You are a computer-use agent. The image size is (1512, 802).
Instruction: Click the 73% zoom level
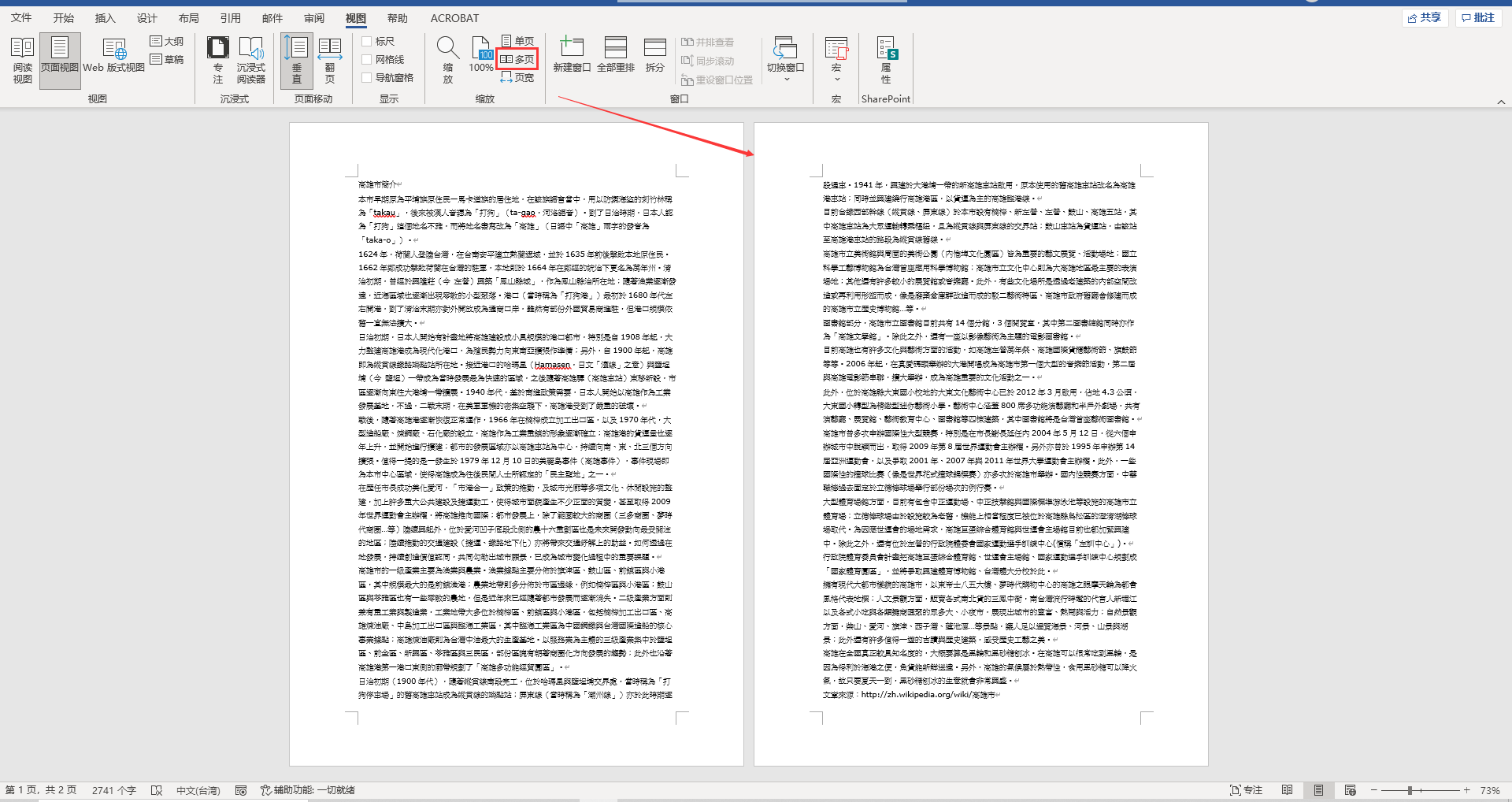point(1490,790)
